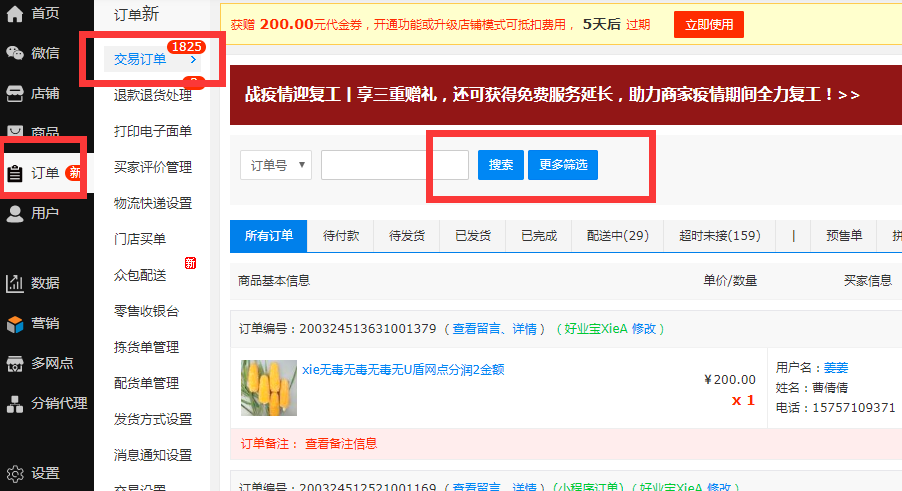Open 查看备注信息 link
This screenshot has width=902, height=491.
tap(341, 444)
